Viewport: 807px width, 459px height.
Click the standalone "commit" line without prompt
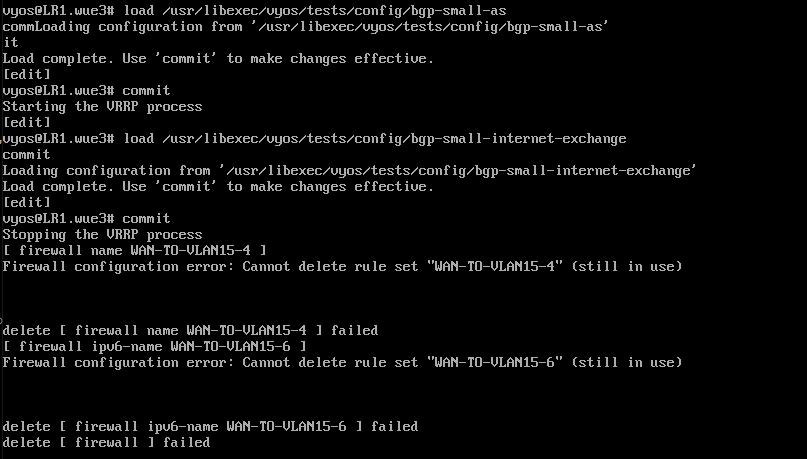point(27,154)
